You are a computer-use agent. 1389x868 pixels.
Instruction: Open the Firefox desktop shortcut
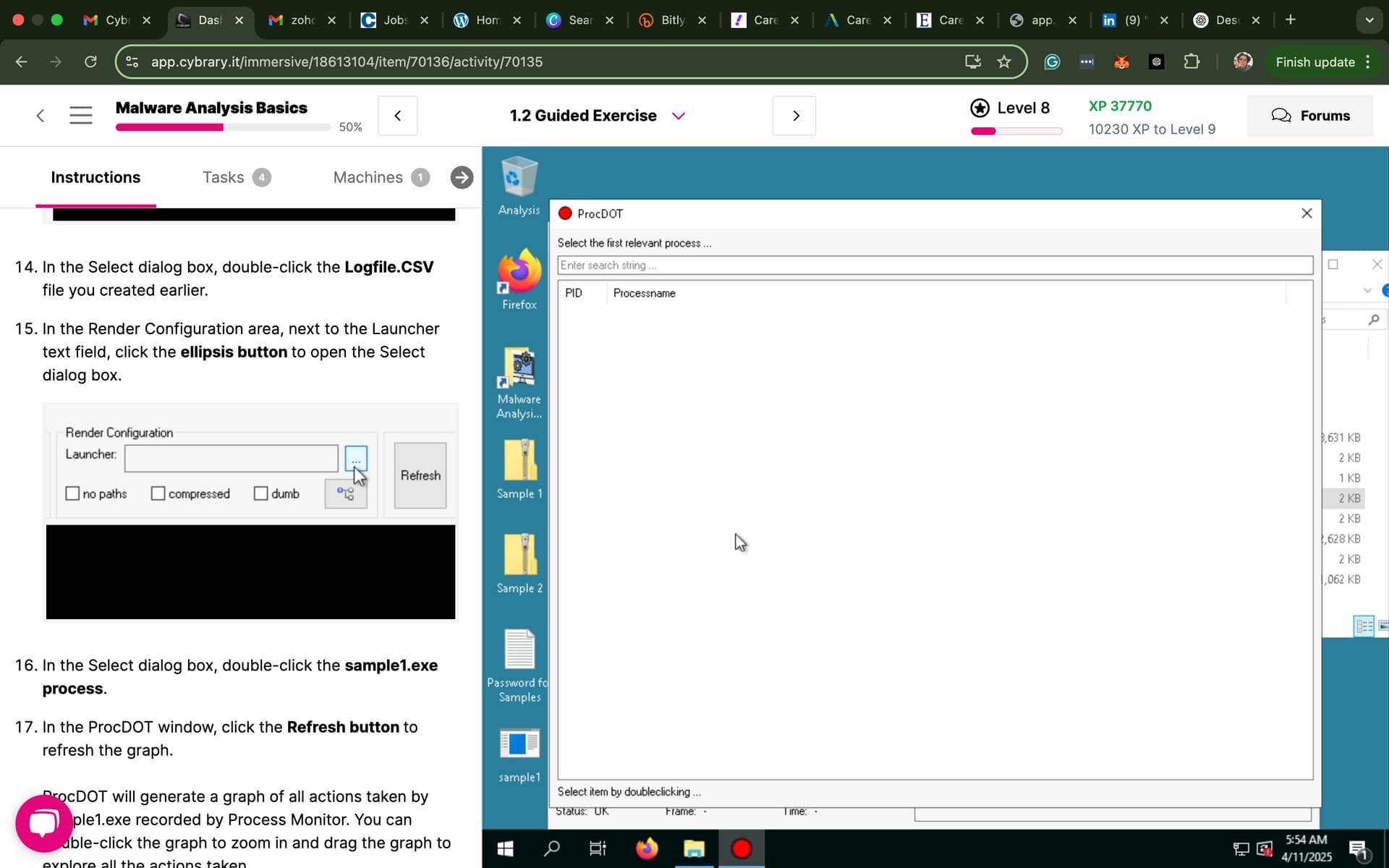click(x=519, y=278)
